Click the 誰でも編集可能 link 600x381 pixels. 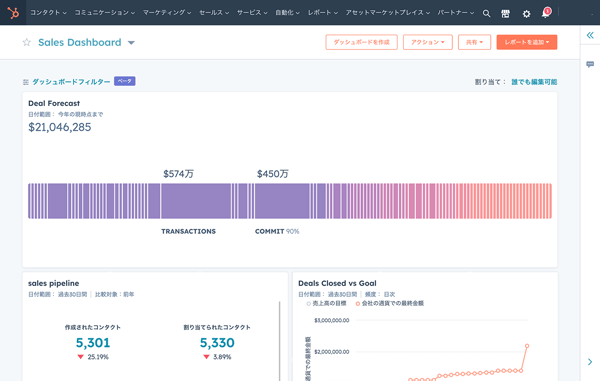click(534, 82)
